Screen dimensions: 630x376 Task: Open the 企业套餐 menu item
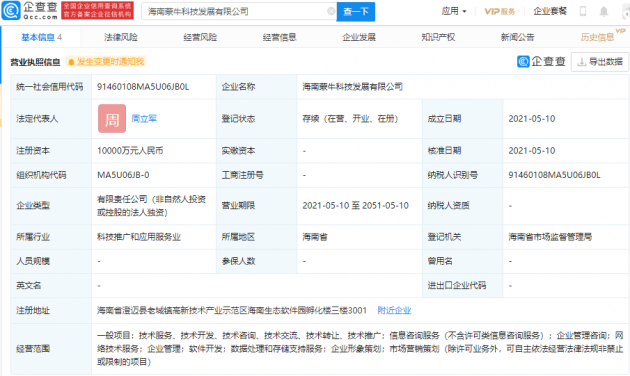click(x=550, y=11)
